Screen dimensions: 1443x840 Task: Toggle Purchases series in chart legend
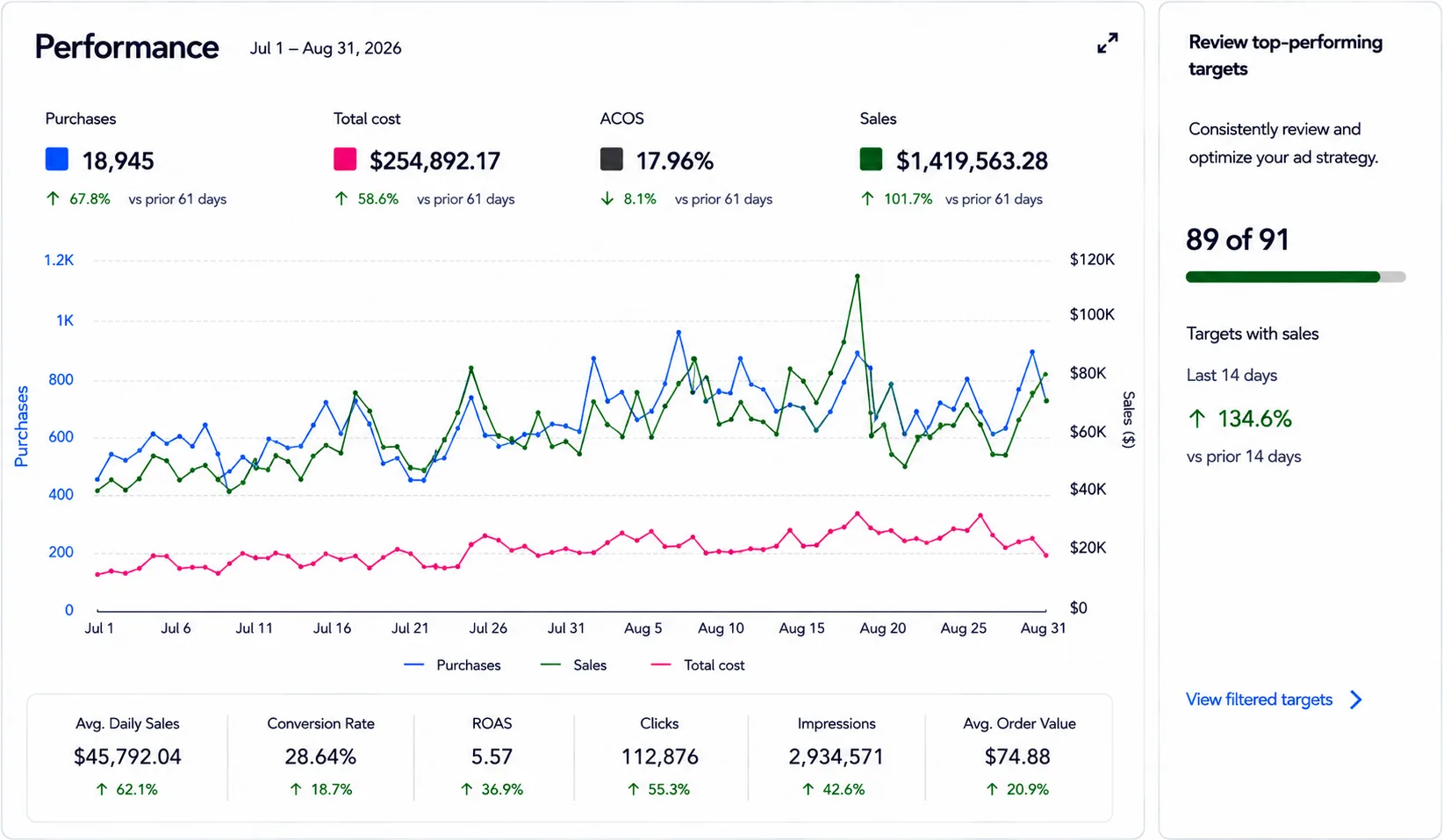coord(452,665)
